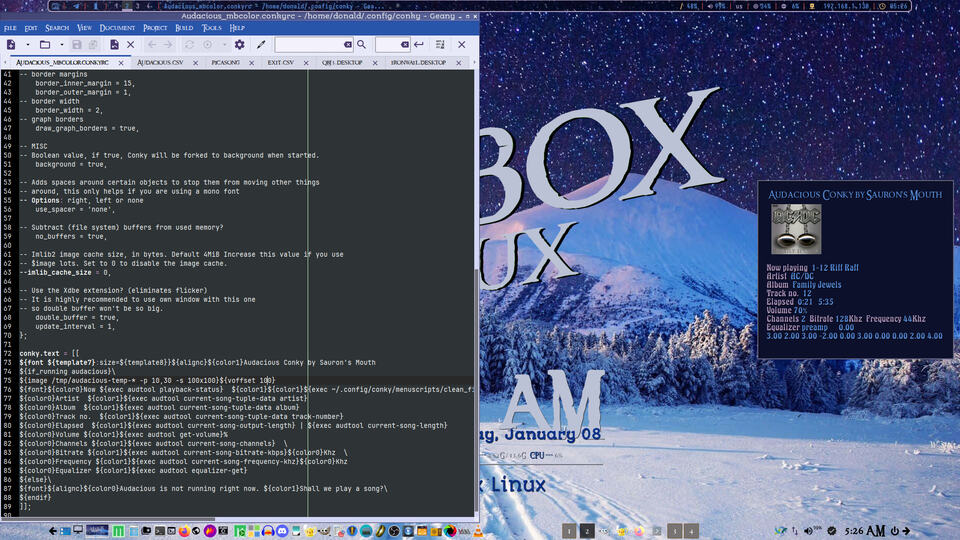The image size is (960, 540).
Task: Switch to workspace 4 in pager
Action: pos(693,530)
